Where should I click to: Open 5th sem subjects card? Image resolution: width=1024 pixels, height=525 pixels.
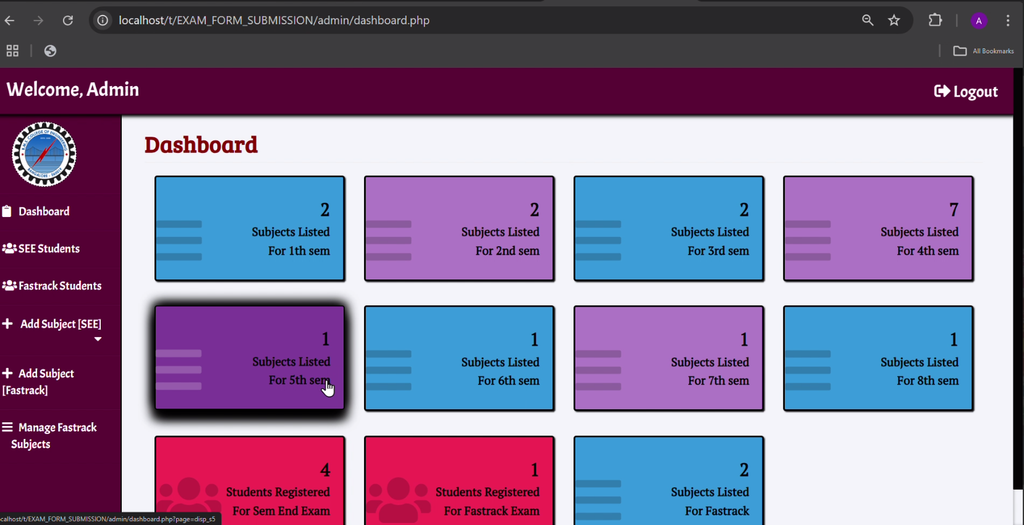(x=249, y=358)
